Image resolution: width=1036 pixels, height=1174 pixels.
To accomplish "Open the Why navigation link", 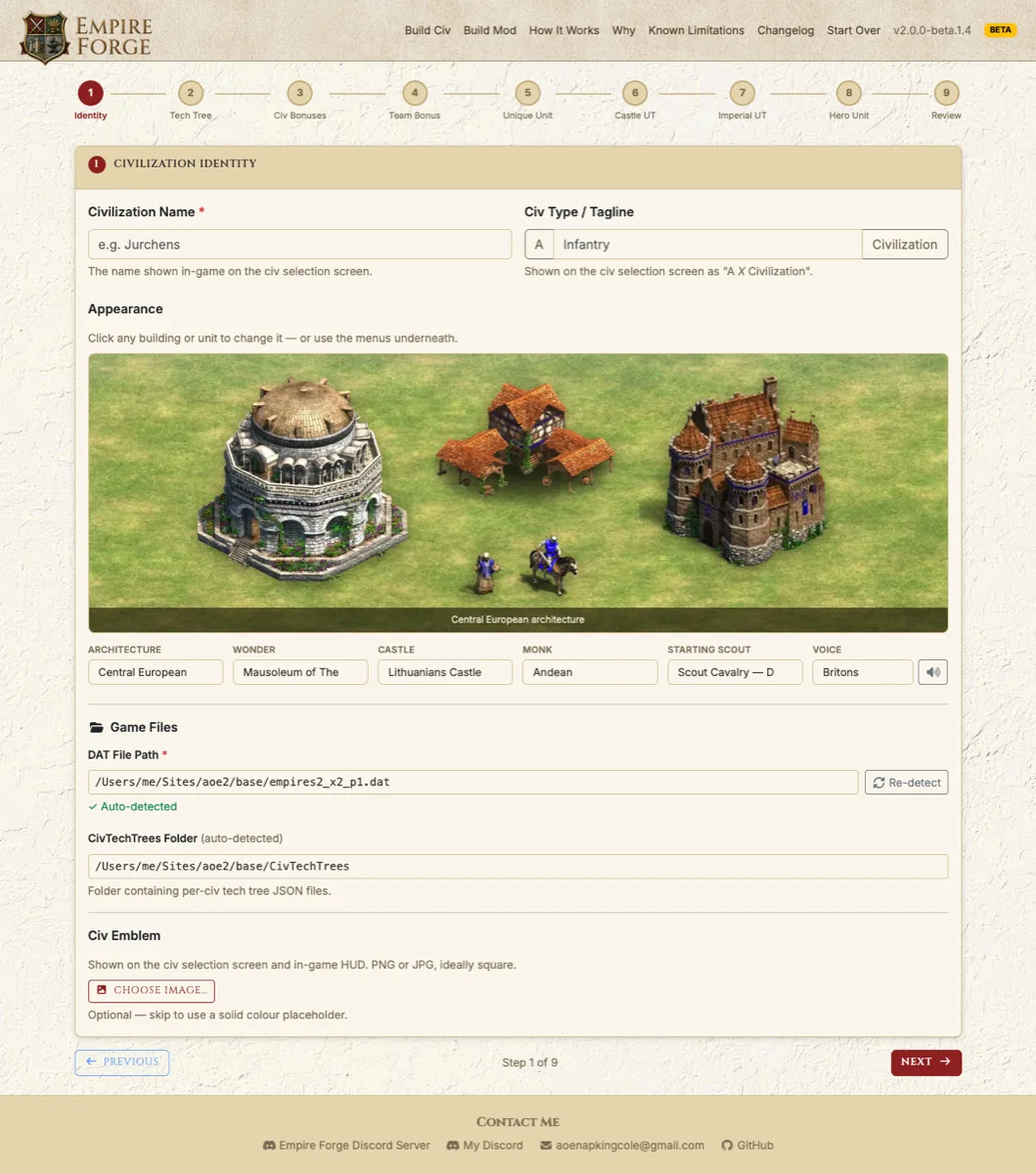I will 624,30.
